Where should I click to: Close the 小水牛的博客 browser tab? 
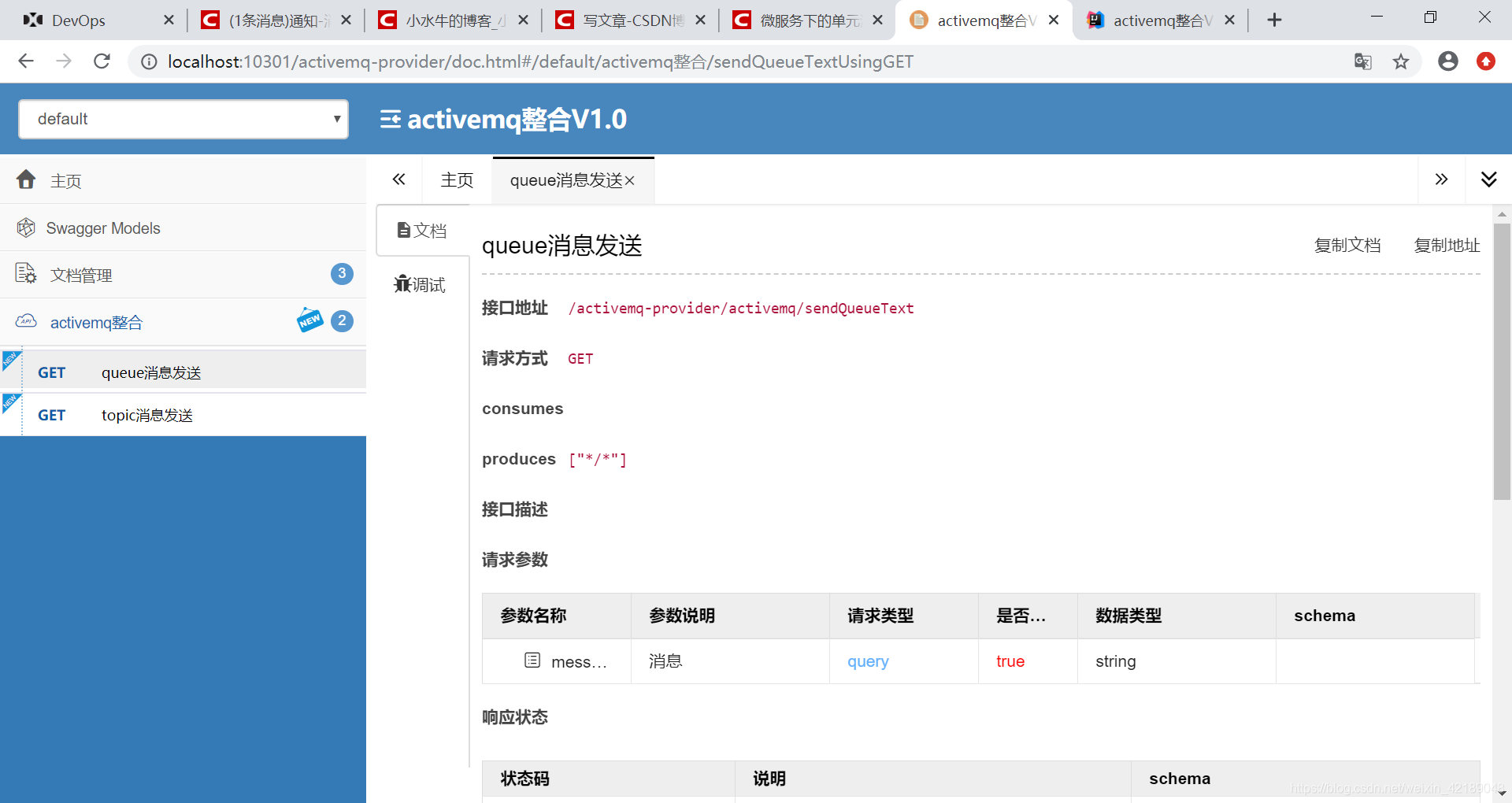pos(523,20)
